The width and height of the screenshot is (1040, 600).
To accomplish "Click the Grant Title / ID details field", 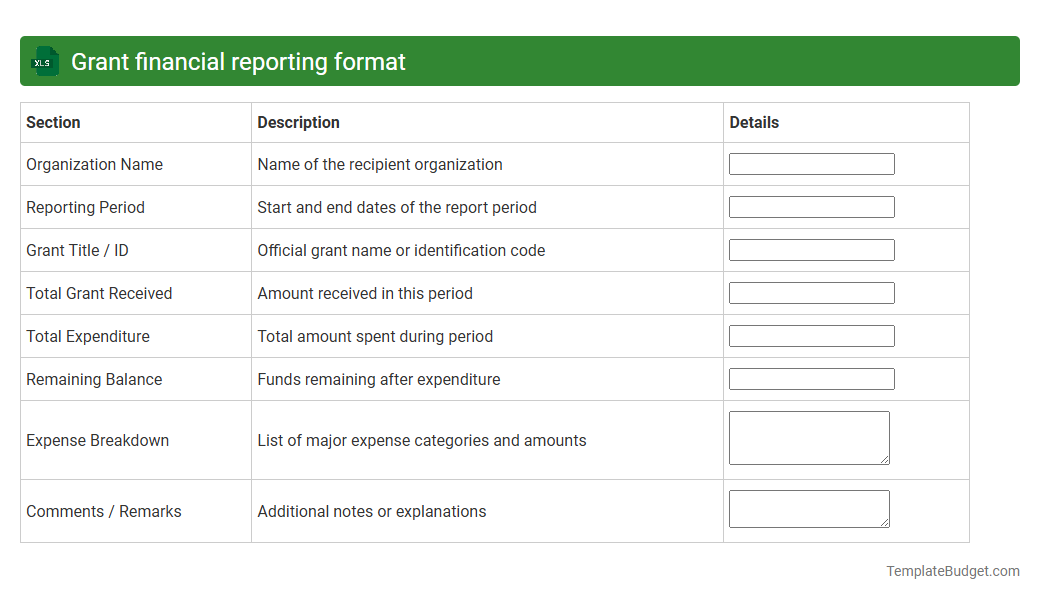I will tap(811, 250).
